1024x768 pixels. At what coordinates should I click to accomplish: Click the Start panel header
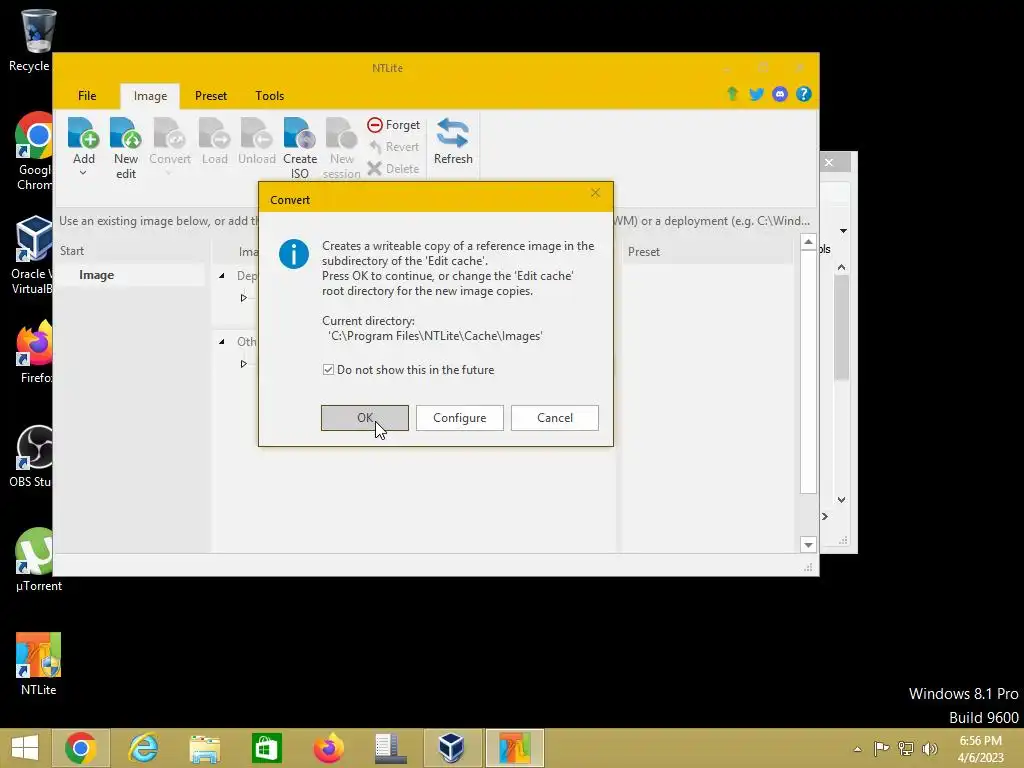point(72,251)
